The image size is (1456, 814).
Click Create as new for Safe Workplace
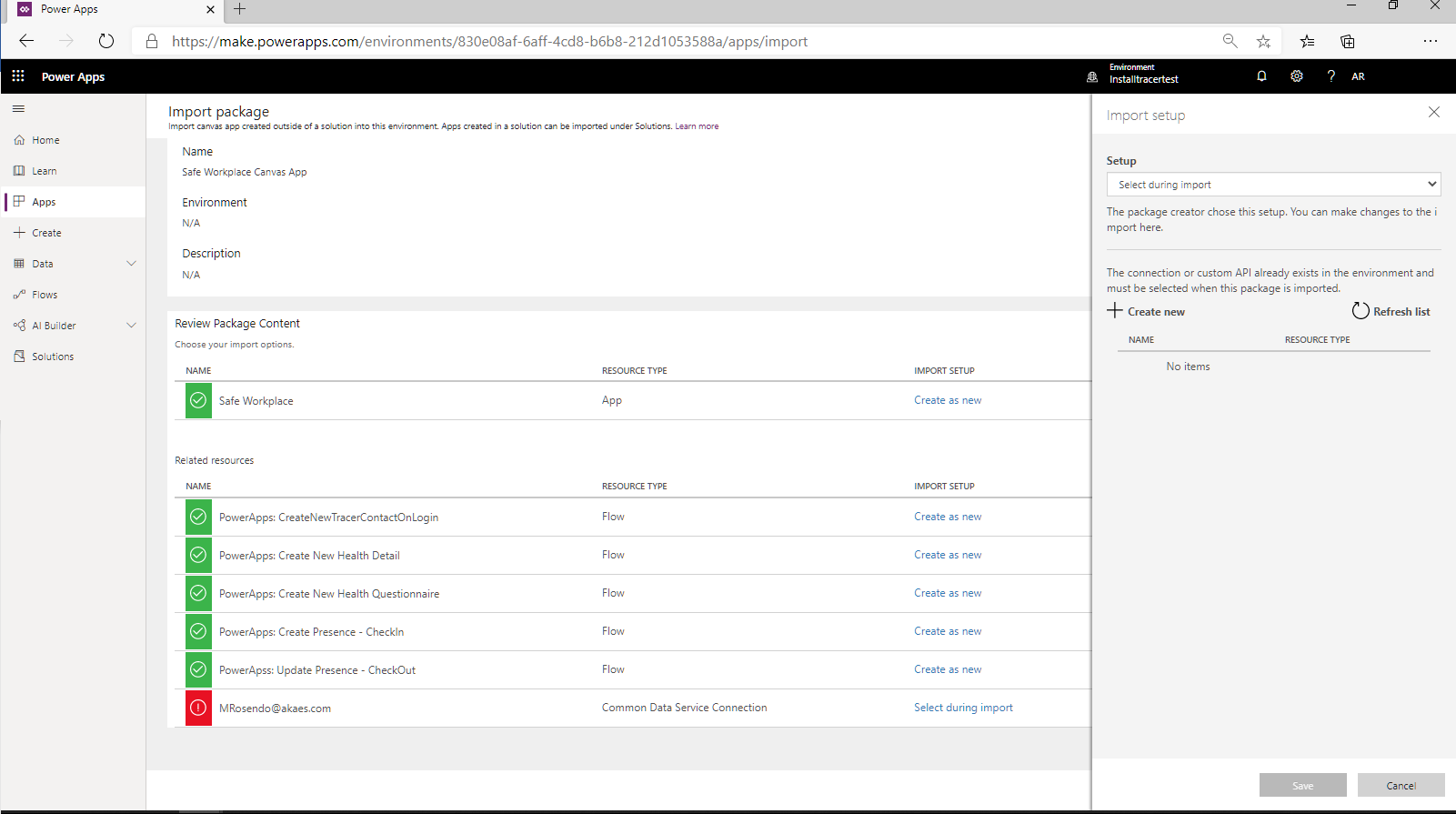[948, 400]
